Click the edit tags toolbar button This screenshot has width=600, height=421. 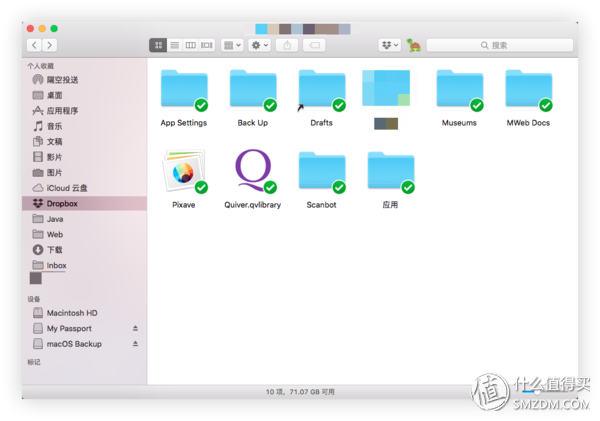(x=315, y=46)
